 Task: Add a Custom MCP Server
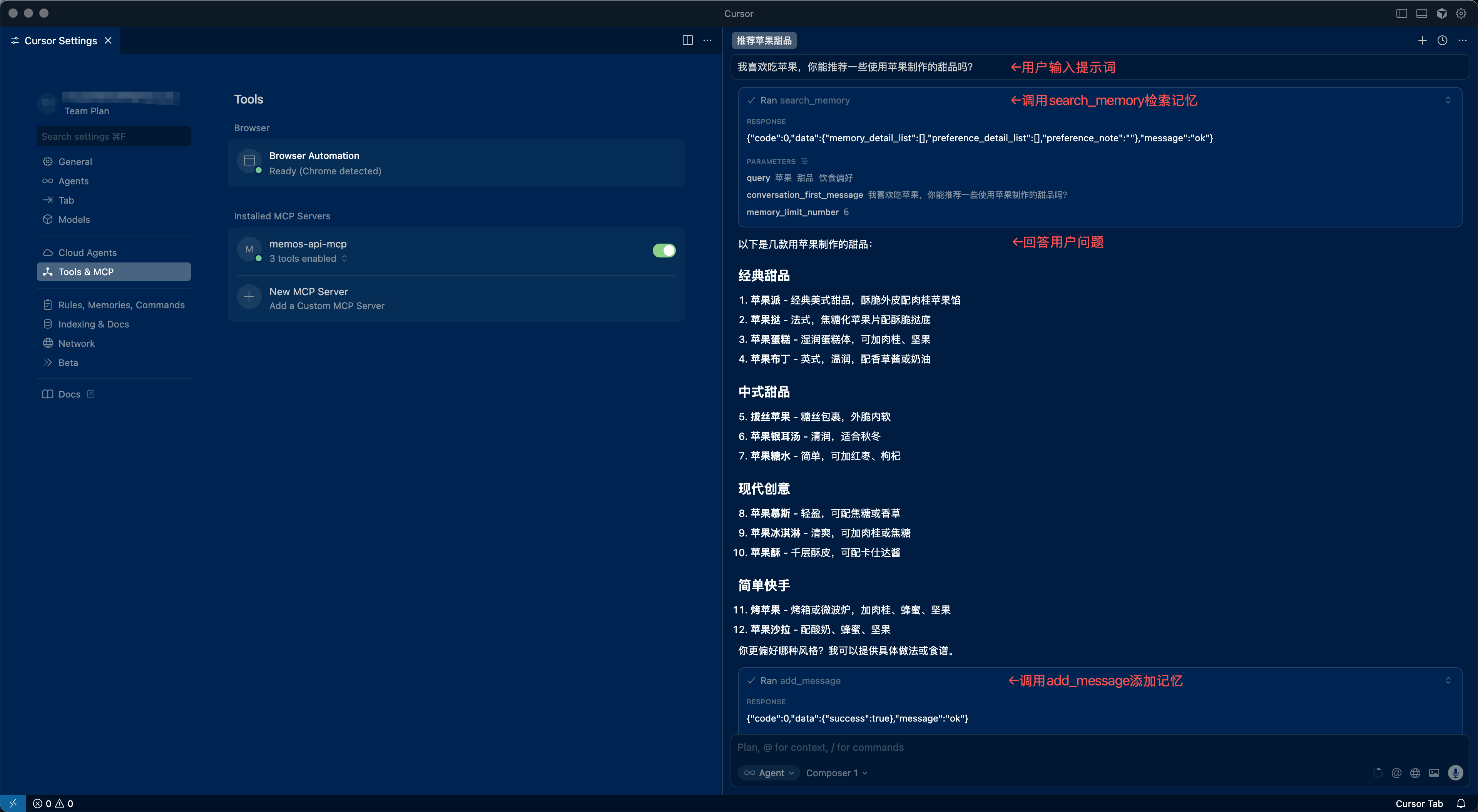point(327,305)
